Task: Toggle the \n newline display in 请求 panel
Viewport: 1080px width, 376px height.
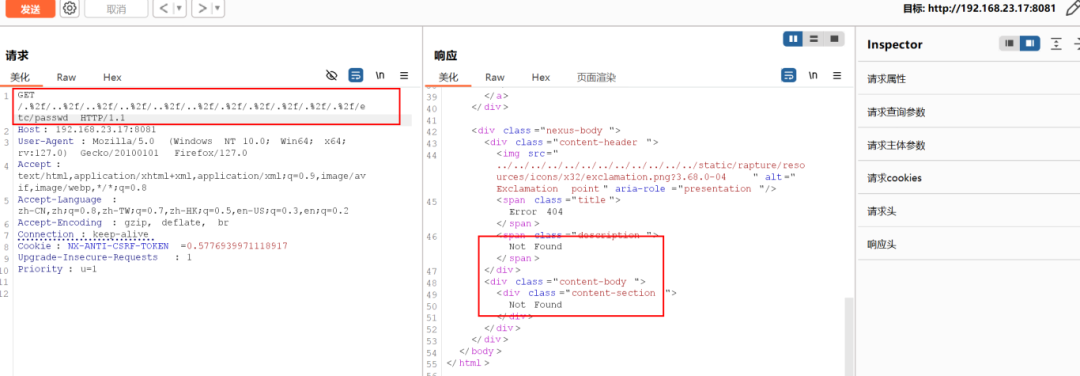Action: click(380, 75)
